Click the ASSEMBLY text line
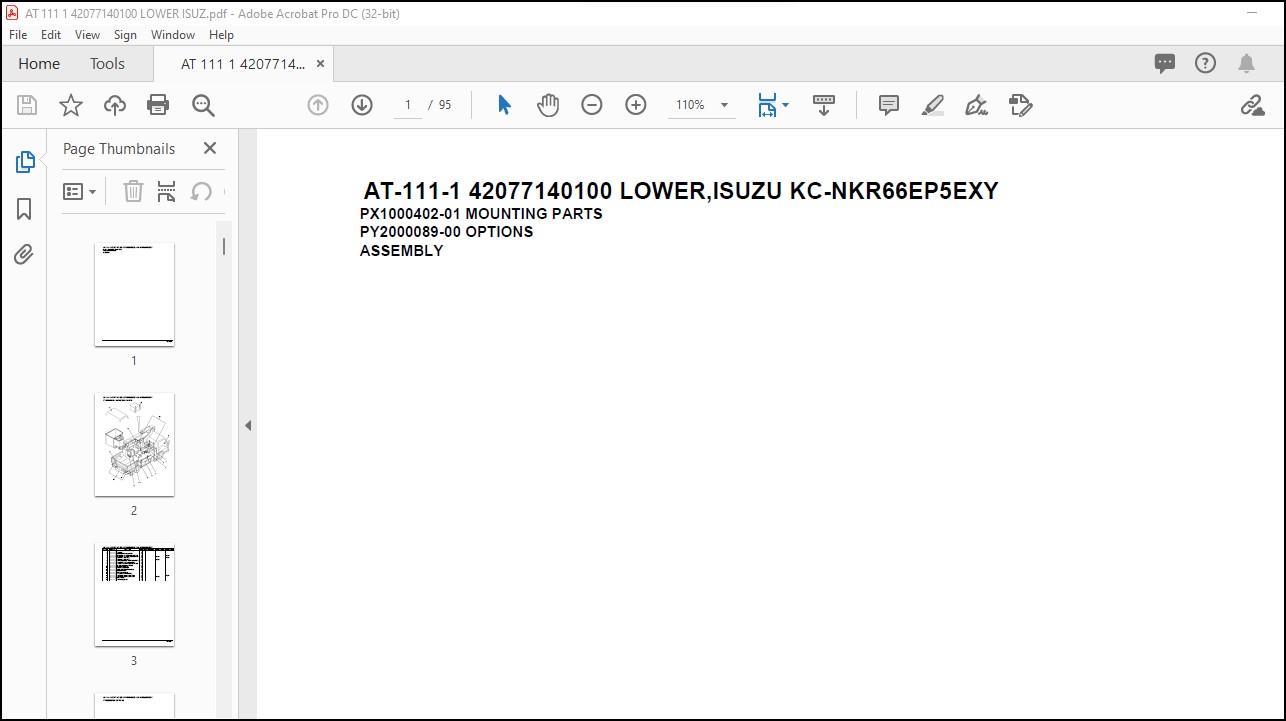Screen dimensions: 1286x721 [x=401, y=250]
